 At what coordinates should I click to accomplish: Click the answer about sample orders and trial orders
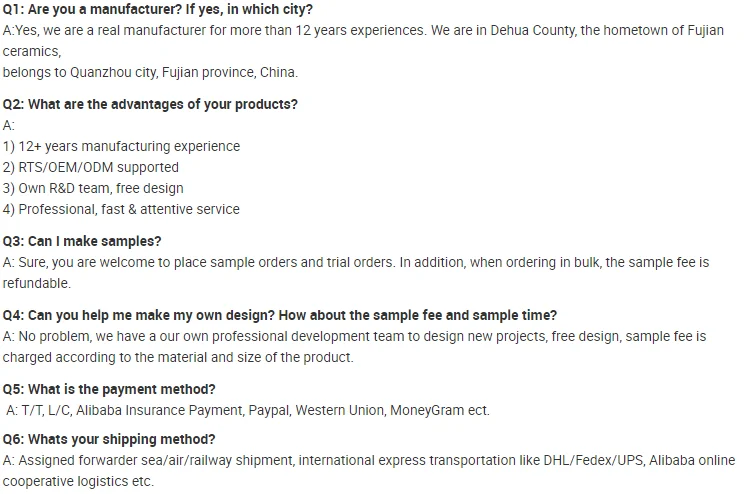pyautogui.click(x=356, y=262)
